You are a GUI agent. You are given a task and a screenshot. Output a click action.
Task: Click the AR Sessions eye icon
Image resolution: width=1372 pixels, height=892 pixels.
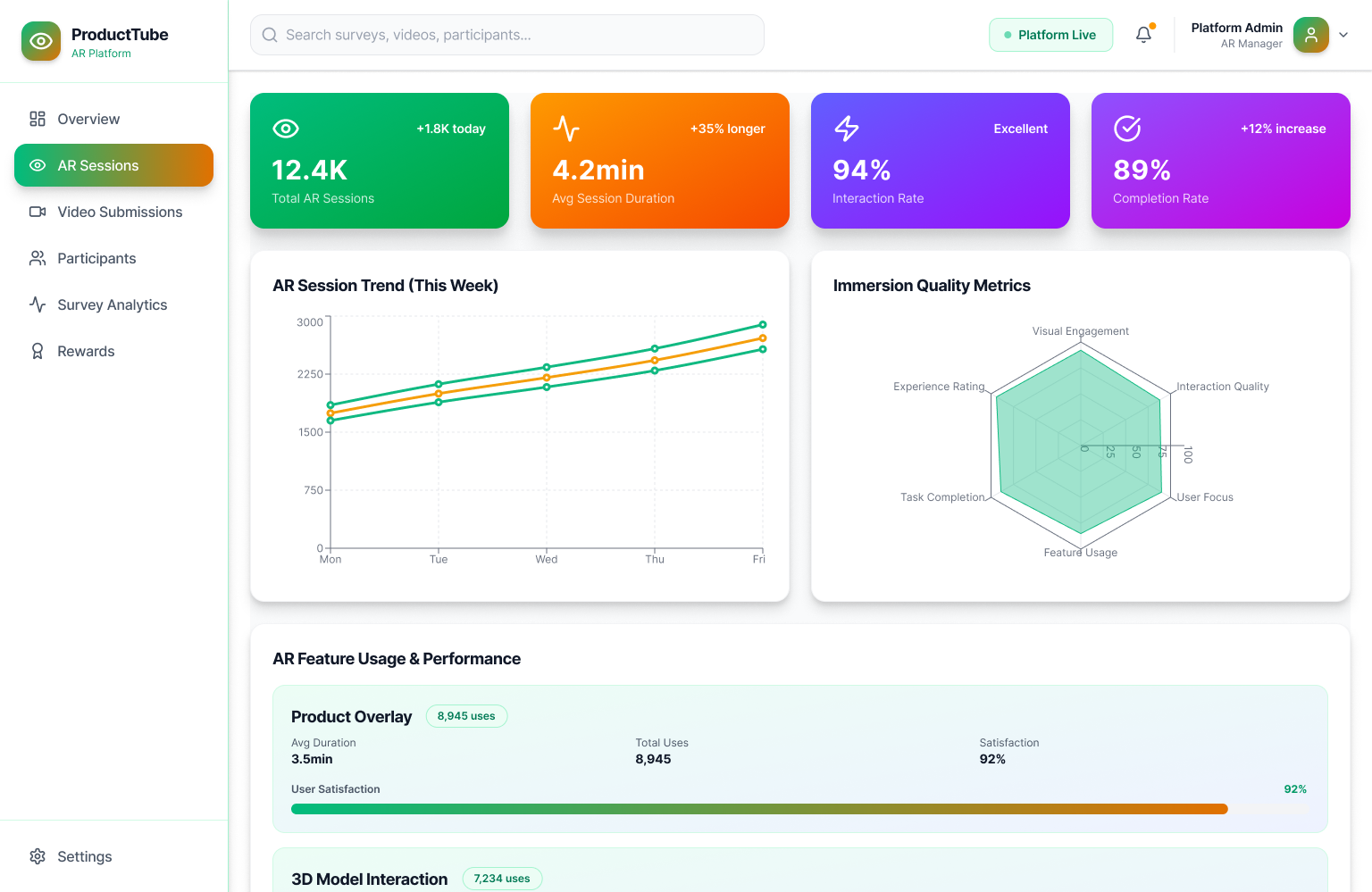click(x=37, y=165)
